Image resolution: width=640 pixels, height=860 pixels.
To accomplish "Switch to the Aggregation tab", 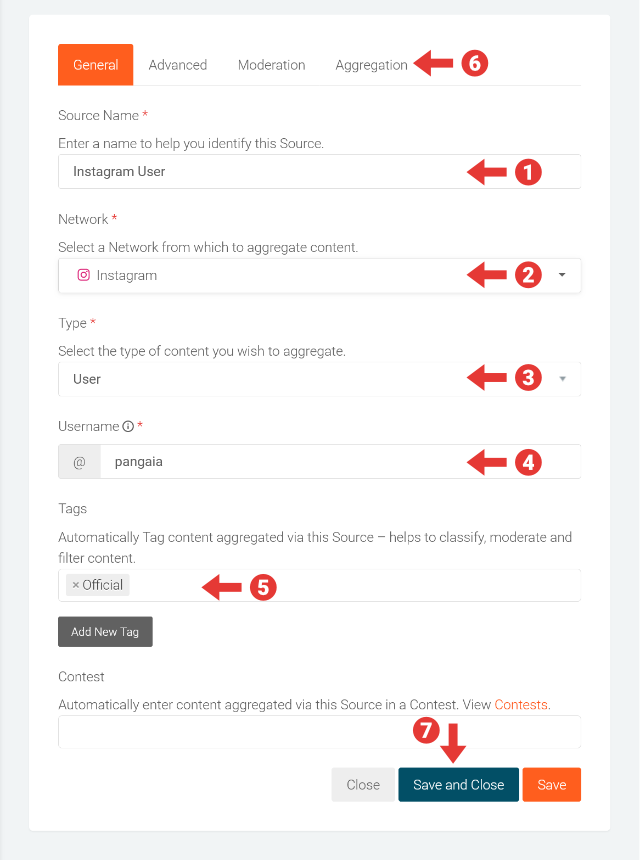I will (371, 64).
